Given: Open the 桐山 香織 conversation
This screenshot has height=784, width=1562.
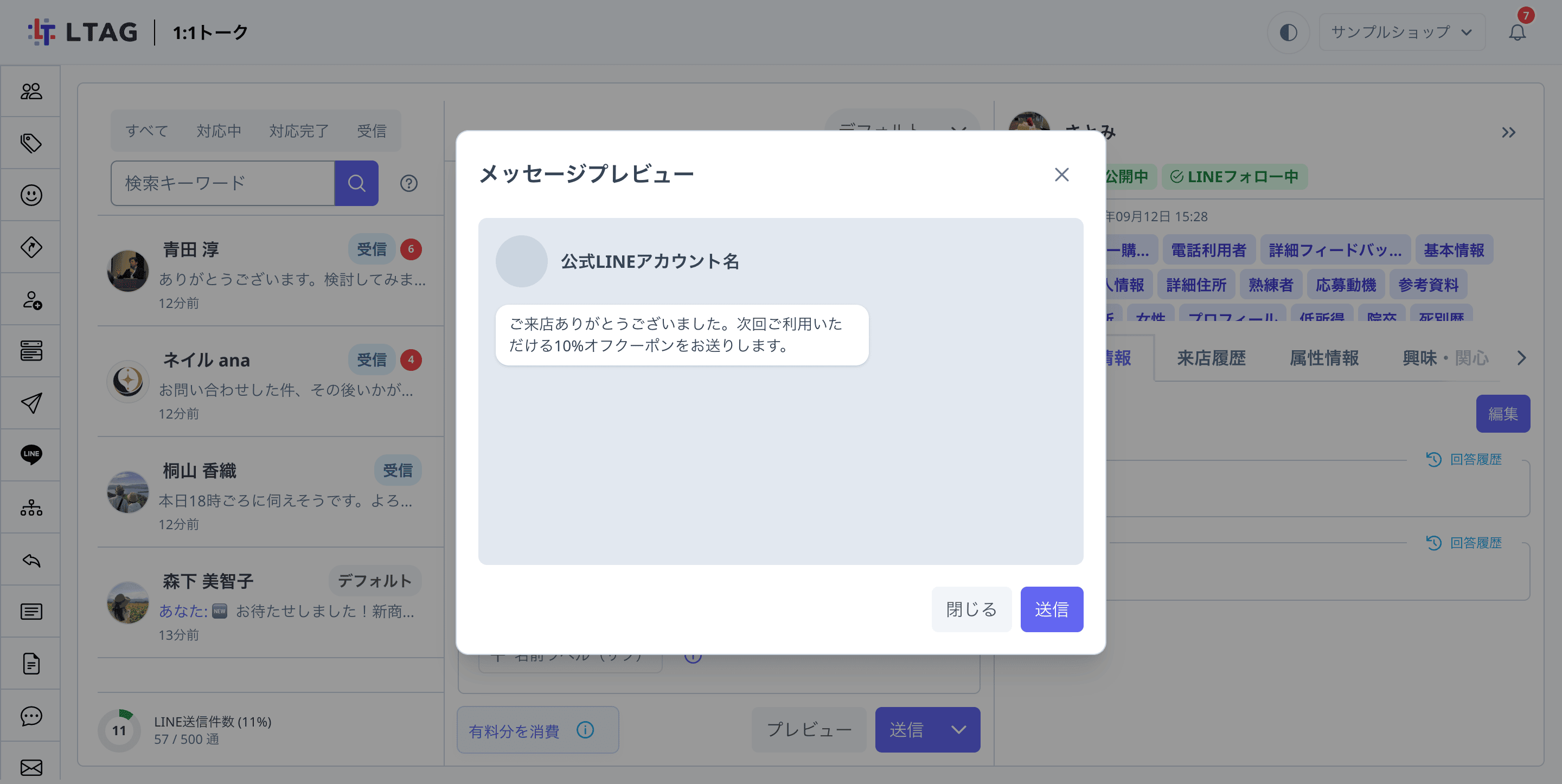Looking at the screenshot, I should coord(271,492).
